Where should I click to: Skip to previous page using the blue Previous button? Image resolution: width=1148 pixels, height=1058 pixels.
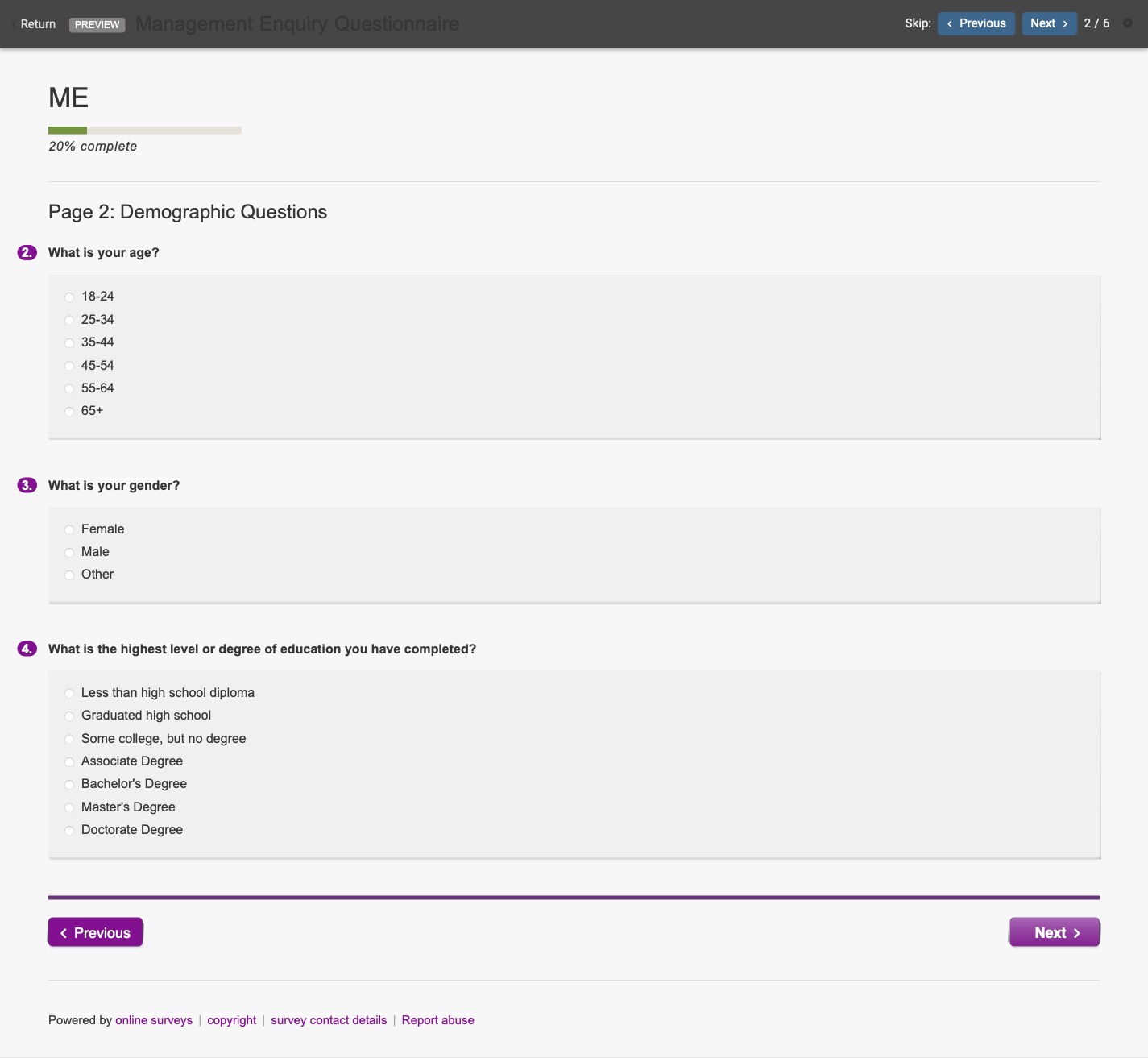(976, 23)
